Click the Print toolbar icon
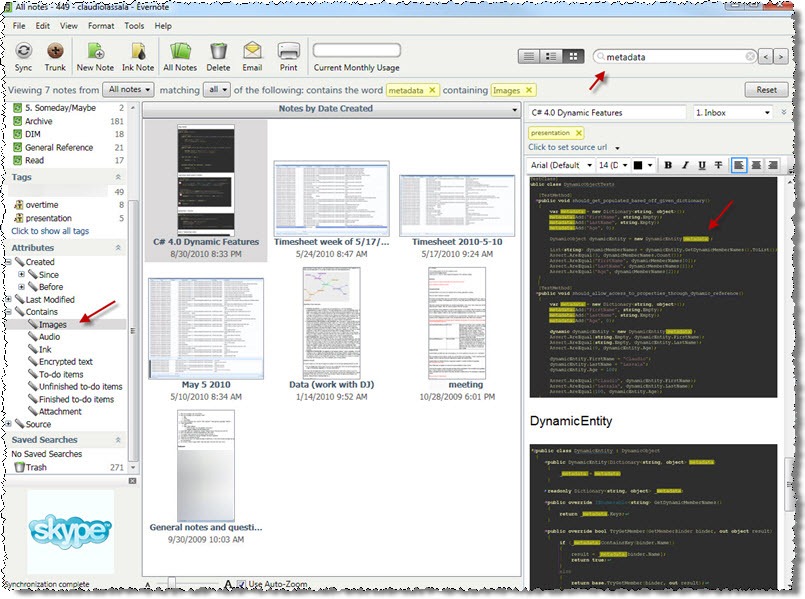Screen dimensions: 805x599 point(288,56)
